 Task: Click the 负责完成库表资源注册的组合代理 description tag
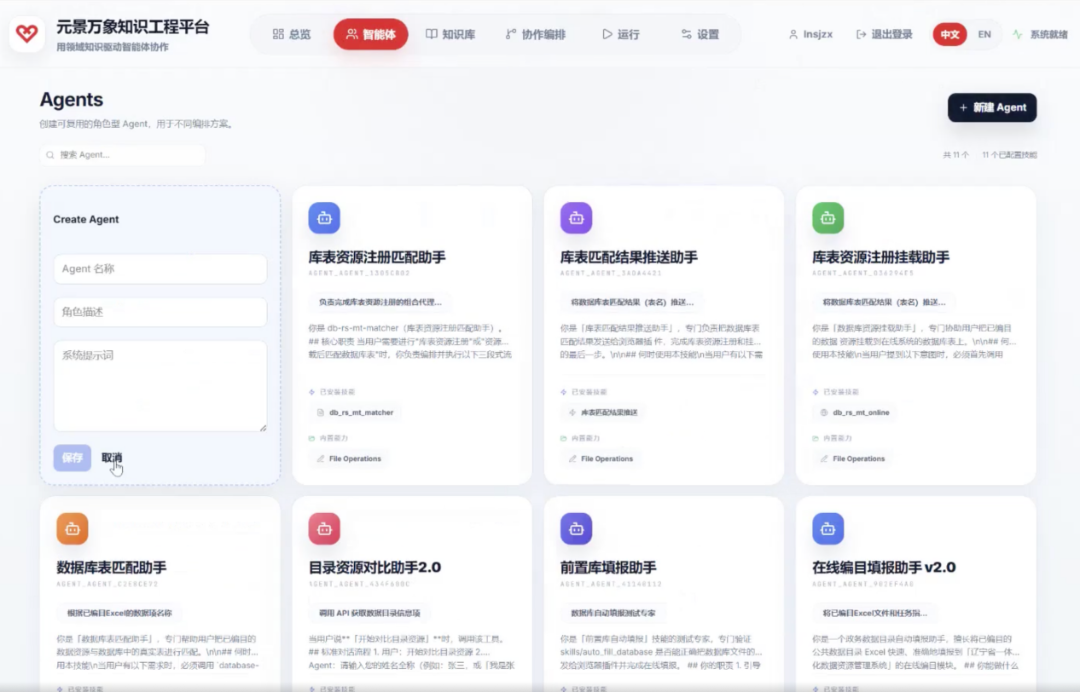[380, 302]
